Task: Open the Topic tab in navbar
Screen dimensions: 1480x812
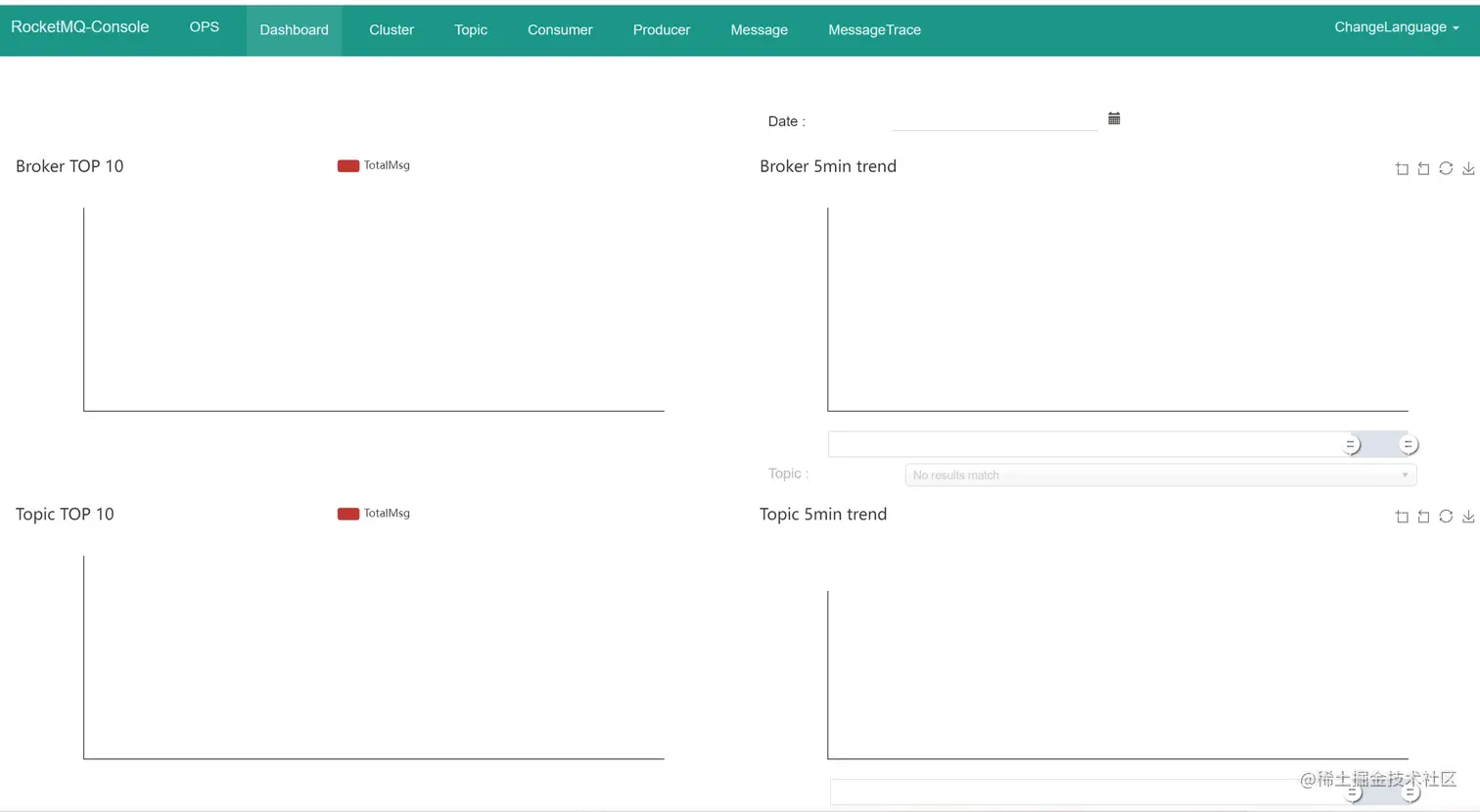Action: point(471,30)
